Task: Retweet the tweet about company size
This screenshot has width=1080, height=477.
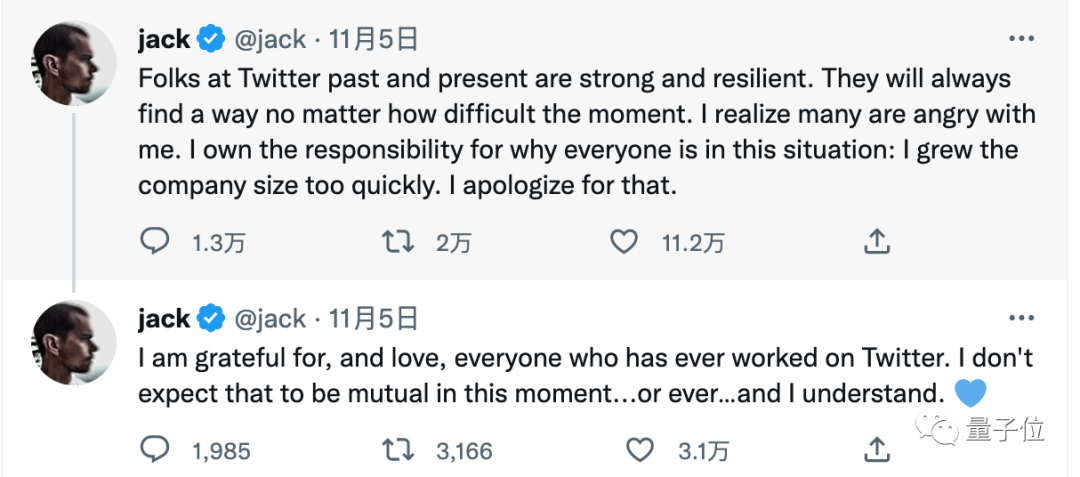Action: click(399, 241)
